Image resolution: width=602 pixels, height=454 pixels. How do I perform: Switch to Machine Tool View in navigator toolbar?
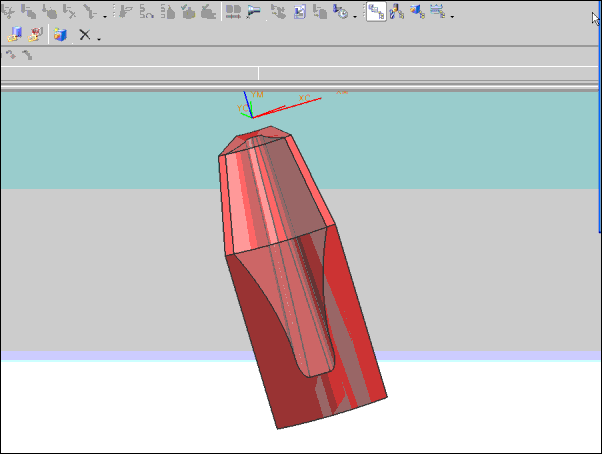[x=397, y=12]
